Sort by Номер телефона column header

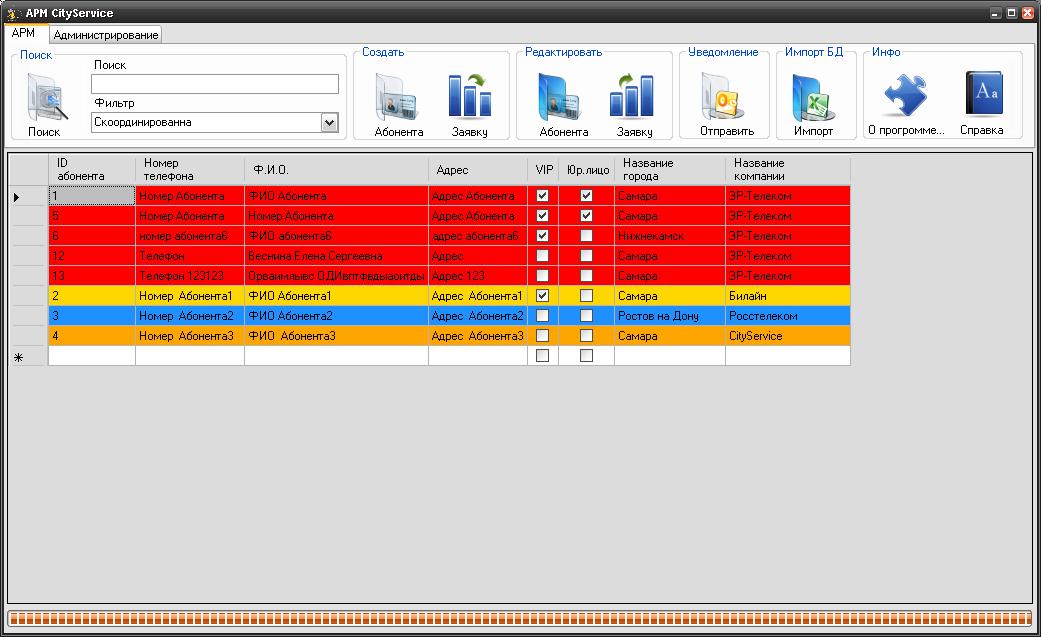(190, 170)
